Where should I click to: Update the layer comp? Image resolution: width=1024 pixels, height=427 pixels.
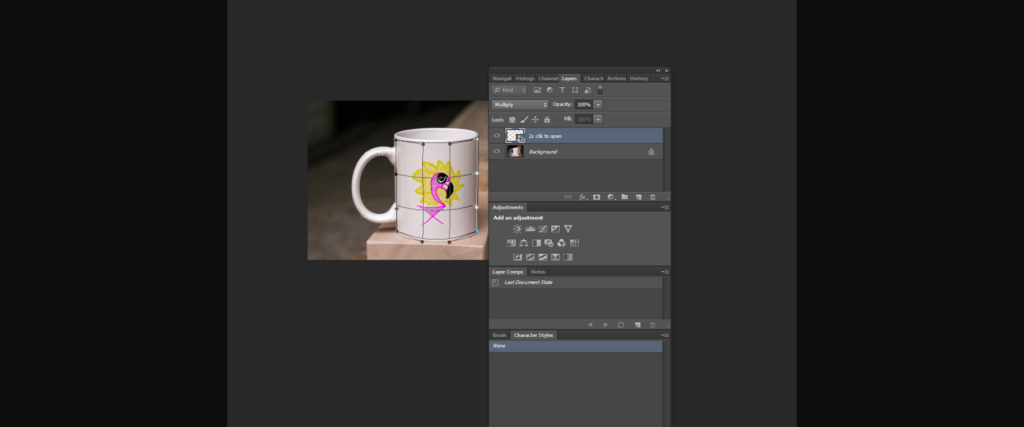[x=621, y=324]
